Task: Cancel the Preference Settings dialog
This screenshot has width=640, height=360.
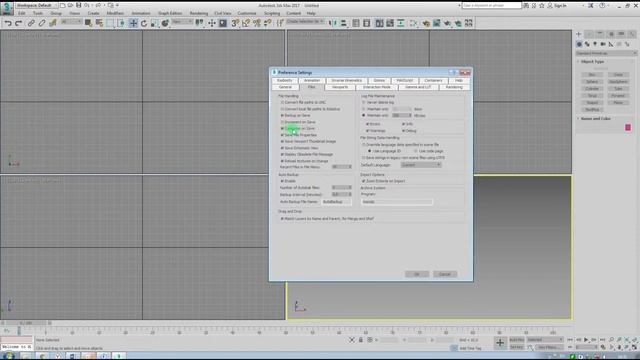Action: (x=444, y=274)
